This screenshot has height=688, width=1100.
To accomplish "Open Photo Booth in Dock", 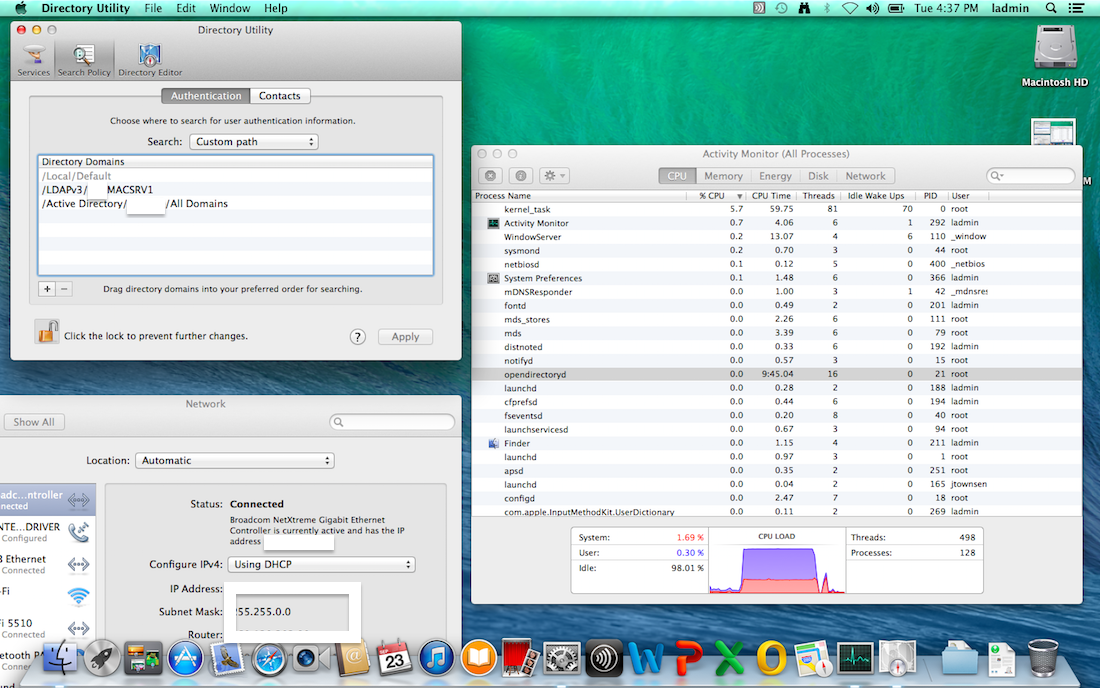I will coord(520,658).
